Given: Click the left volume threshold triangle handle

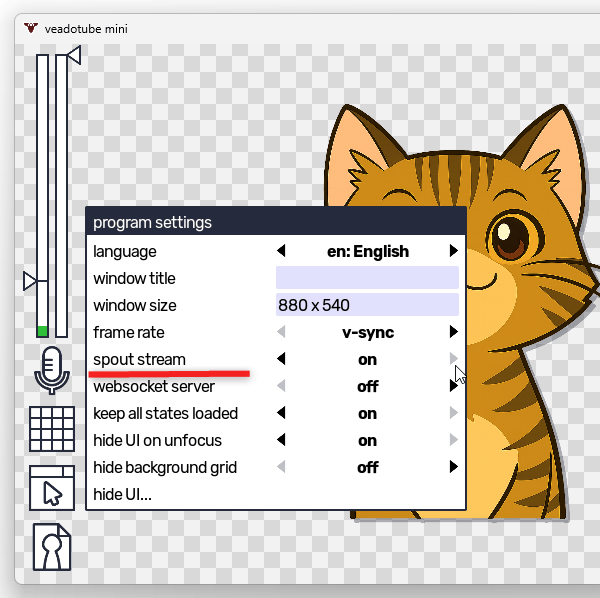Looking at the screenshot, I should tap(29, 281).
